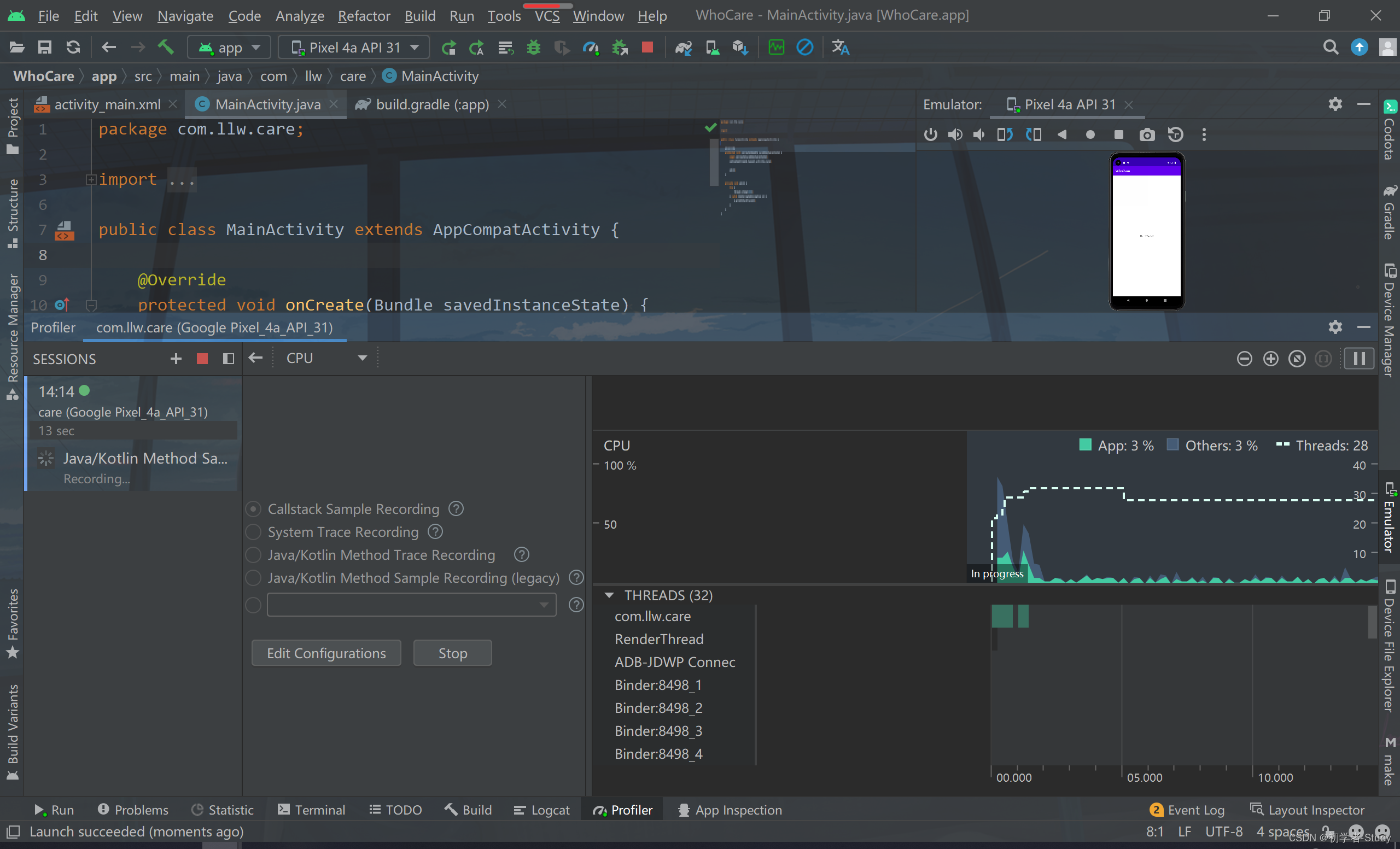Click the emulator snapshots restore icon

tap(1176, 134)
